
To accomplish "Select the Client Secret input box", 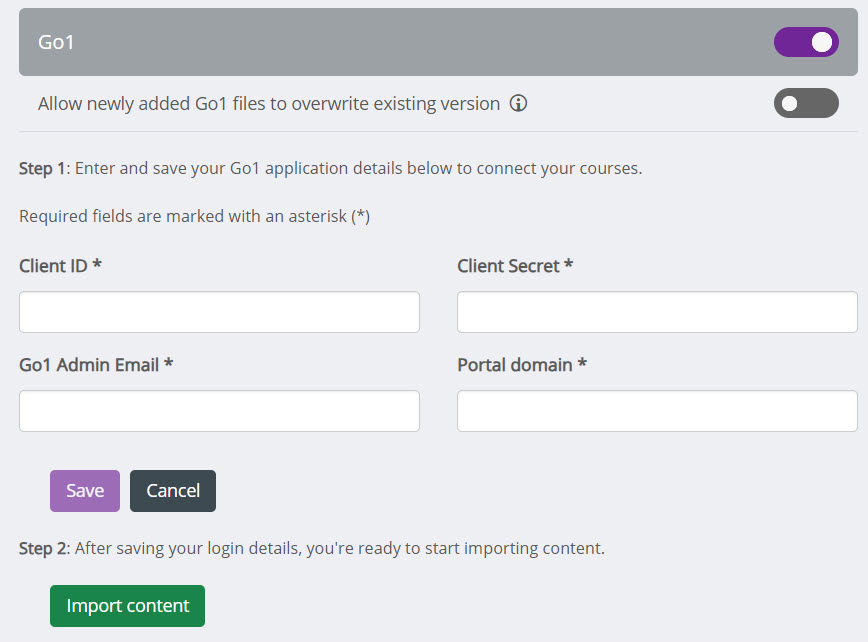I will click(656, 311).
